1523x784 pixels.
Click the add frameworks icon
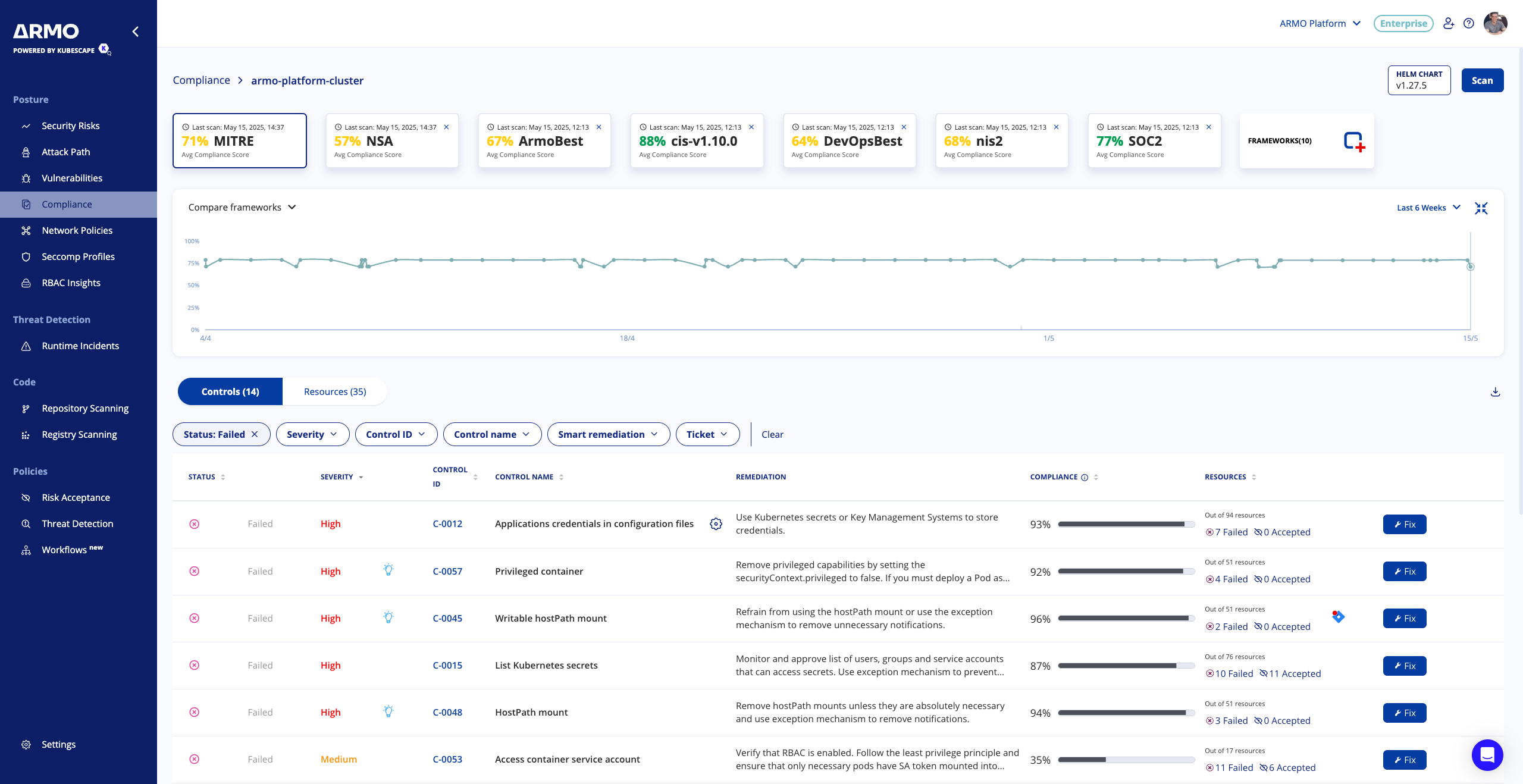tap(1354, 142)
